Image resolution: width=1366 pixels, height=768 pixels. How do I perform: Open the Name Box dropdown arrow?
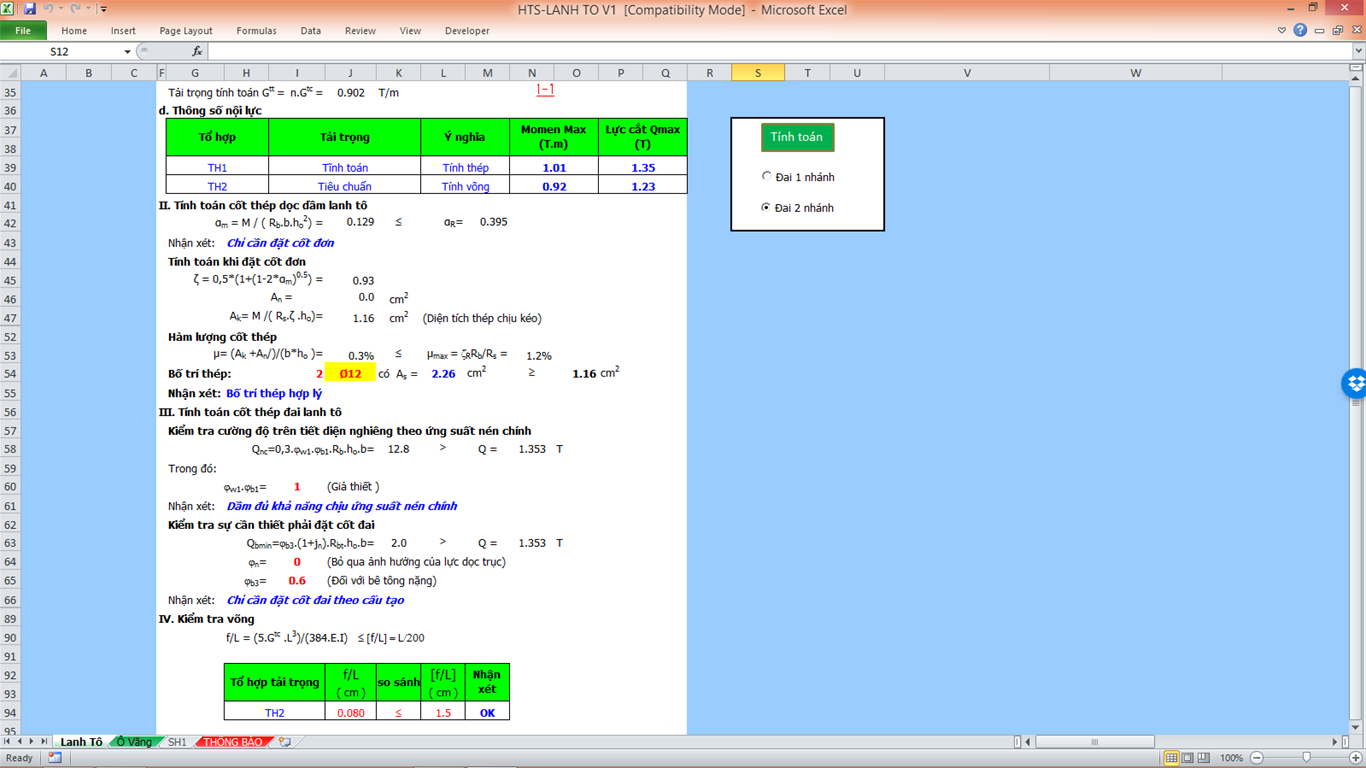(127, 52)
